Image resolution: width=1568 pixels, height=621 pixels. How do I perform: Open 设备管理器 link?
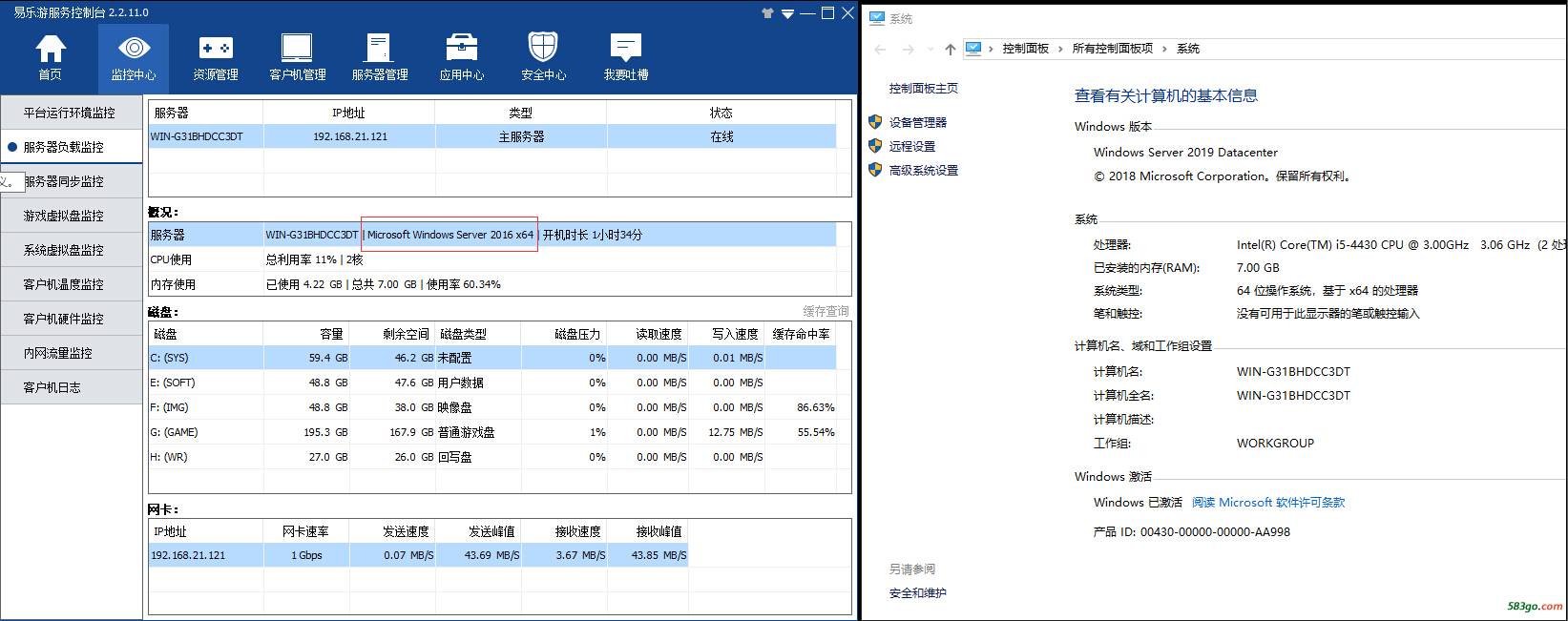point(918,122)
